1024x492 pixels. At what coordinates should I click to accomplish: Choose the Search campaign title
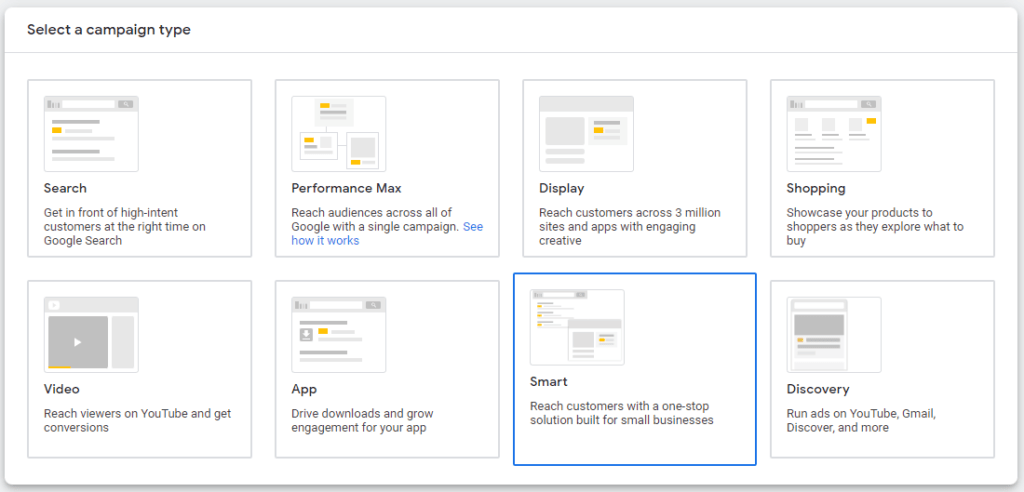coord(65,189)
